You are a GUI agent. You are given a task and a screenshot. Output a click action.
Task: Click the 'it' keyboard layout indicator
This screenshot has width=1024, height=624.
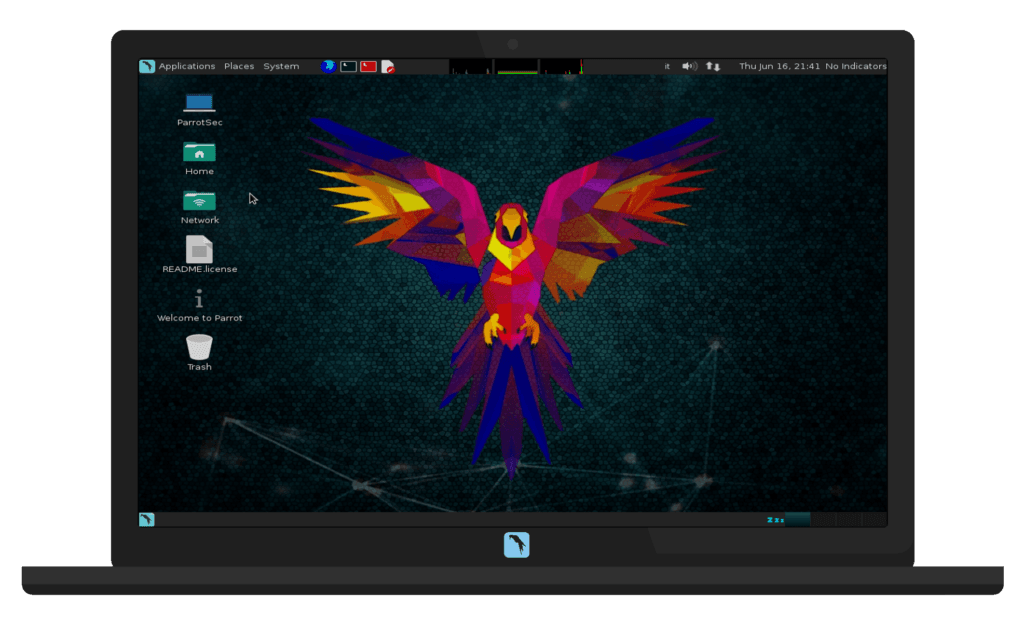click(666, 66)
